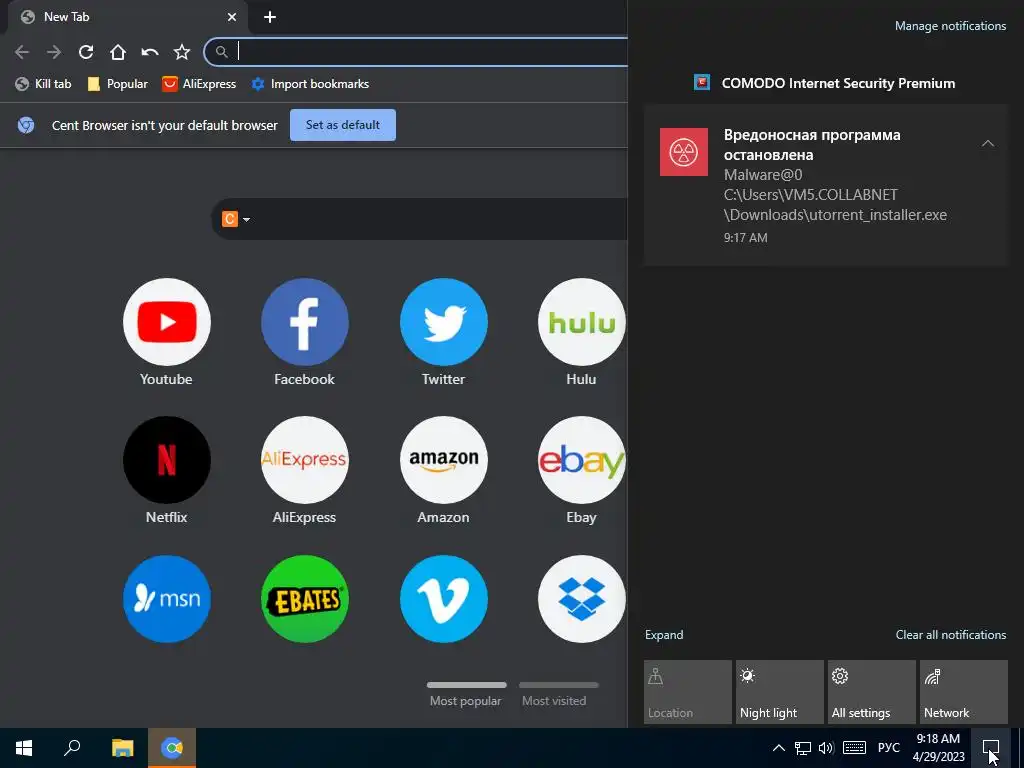Close the New Tab tab
This screenshot has height=768, width=1024.
point(232,17)
